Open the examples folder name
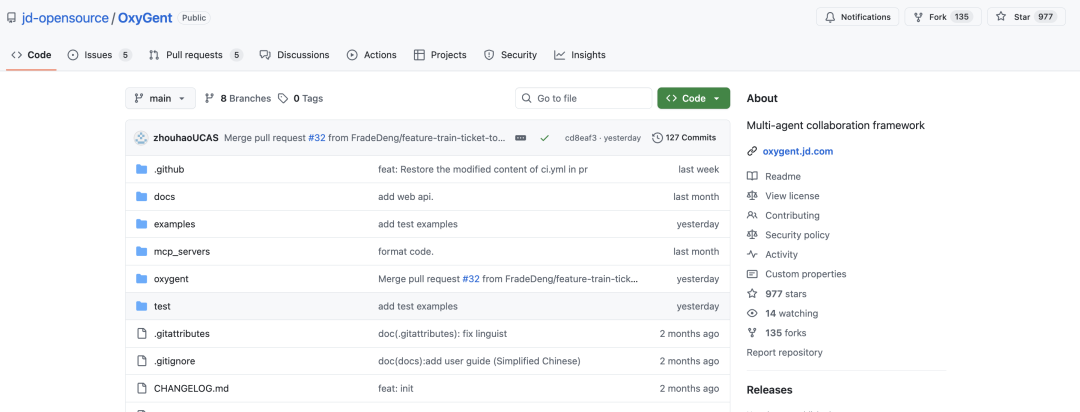The width and height of the screenshot is (1080, 412). (x=174, y=224)
